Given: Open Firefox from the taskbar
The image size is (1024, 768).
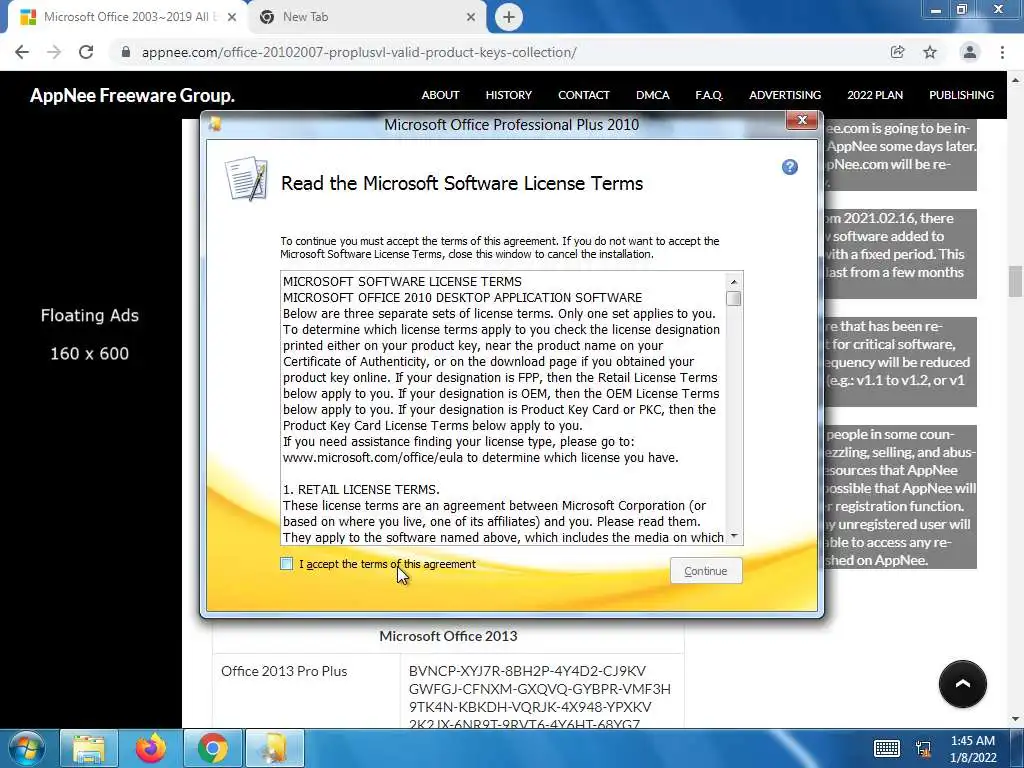Looking at the screenshot, I should [151, 748].
